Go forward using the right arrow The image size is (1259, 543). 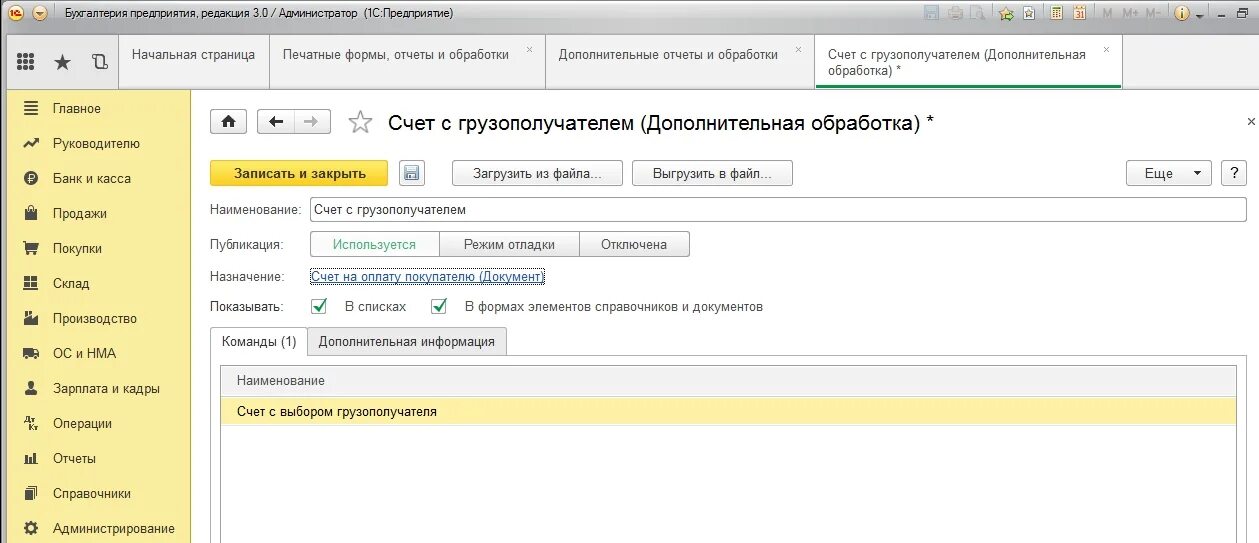click(x=312, y=122)
